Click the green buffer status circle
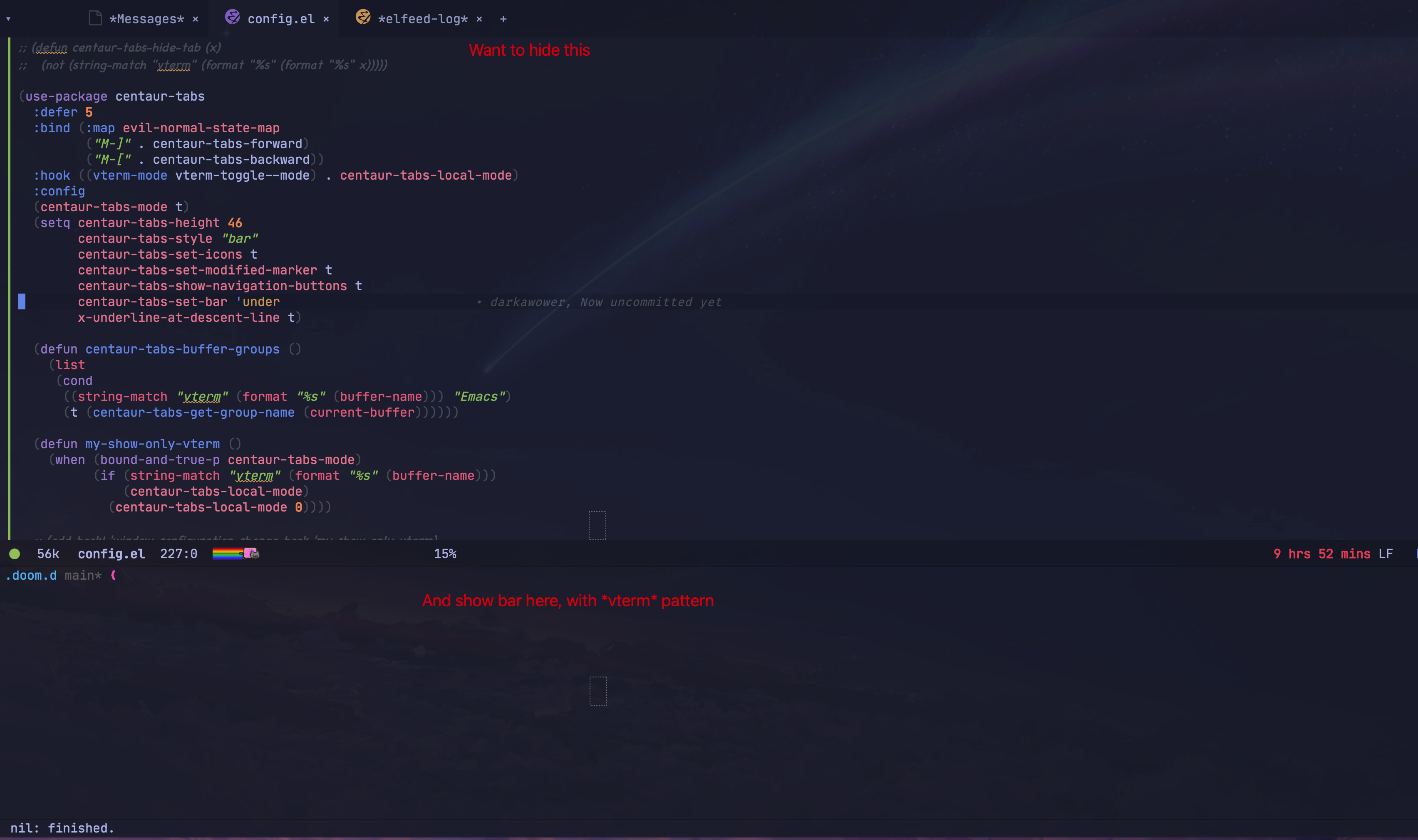The image size is (1418, 840). (x=15, y=553)
